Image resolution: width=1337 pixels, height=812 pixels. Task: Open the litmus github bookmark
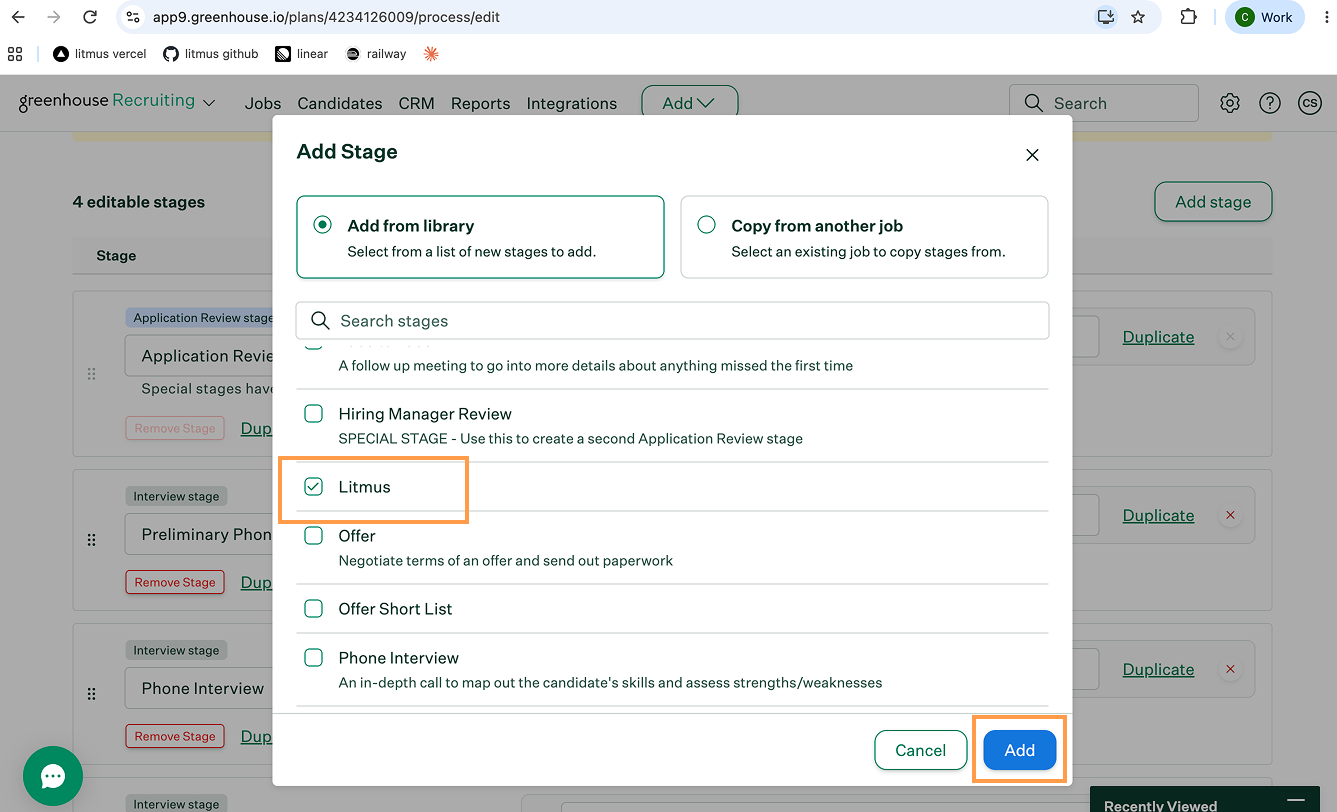[x=211, y=54]
